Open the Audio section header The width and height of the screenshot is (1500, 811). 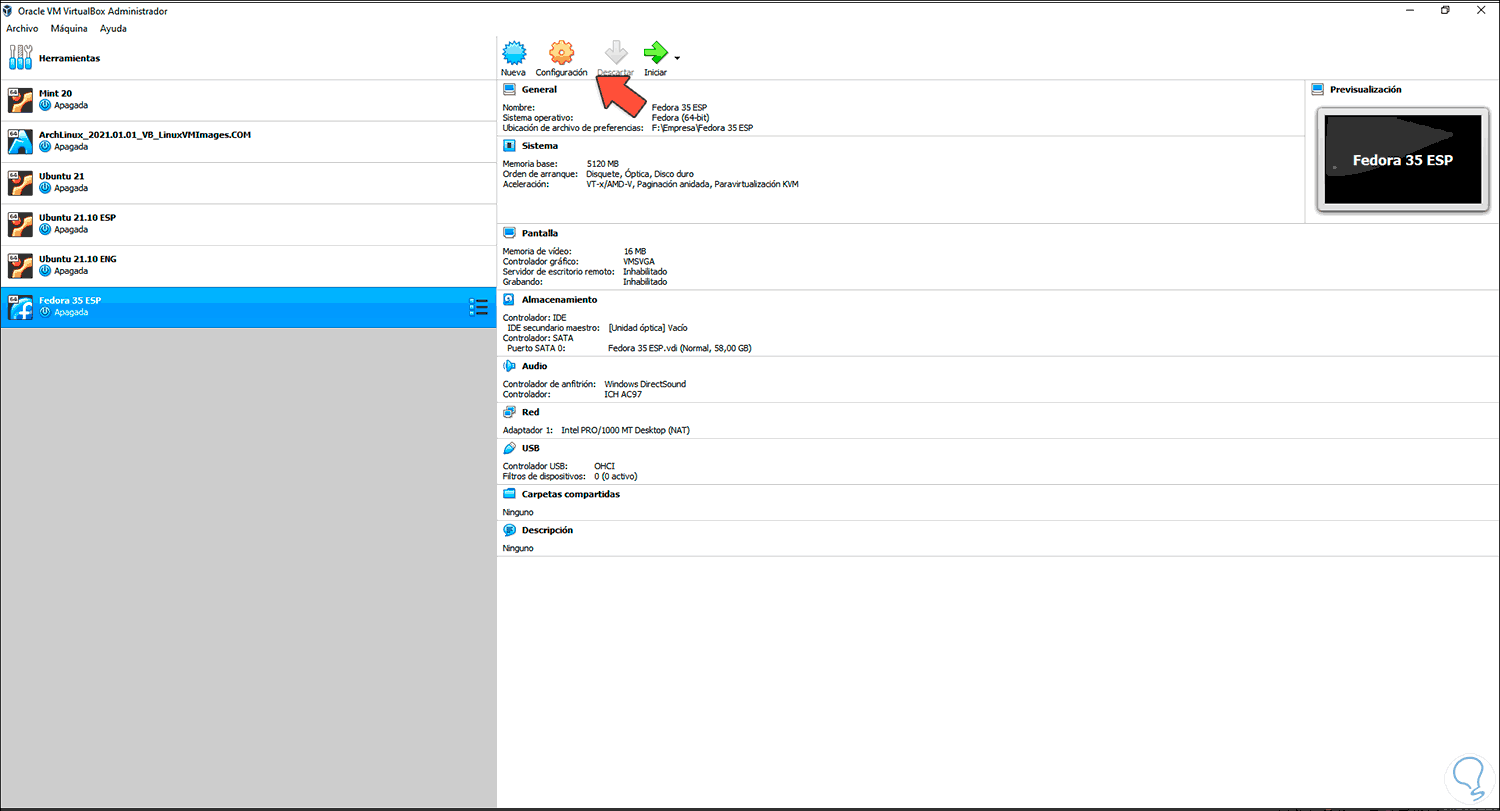[534, 366]
